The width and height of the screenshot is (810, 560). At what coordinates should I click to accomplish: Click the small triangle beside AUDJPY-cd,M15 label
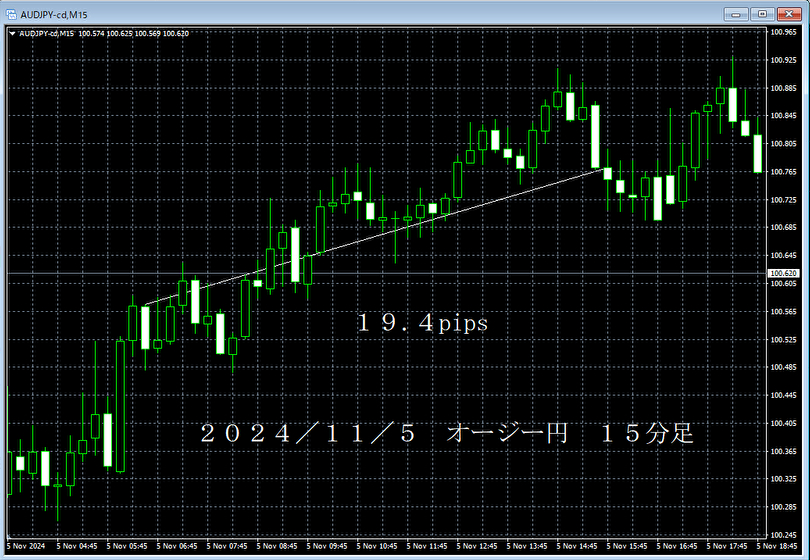(12, 34)
